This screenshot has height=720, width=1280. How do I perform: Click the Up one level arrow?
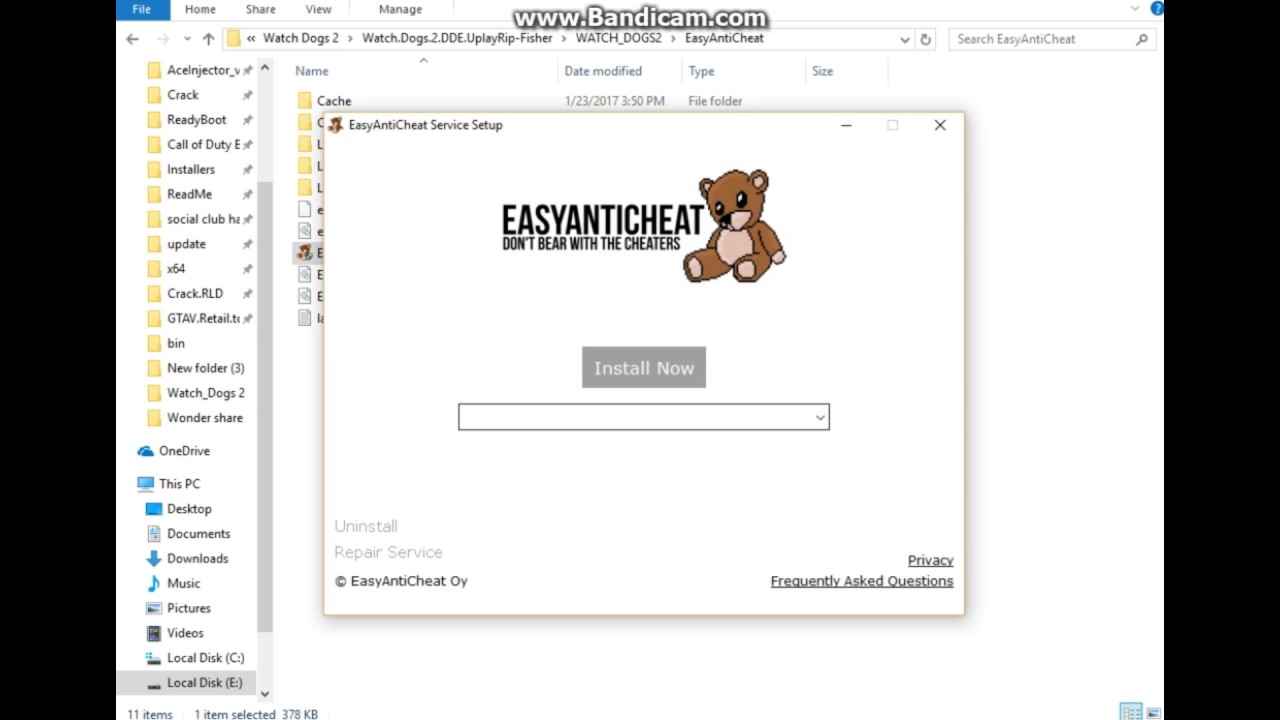coord(208,39)
